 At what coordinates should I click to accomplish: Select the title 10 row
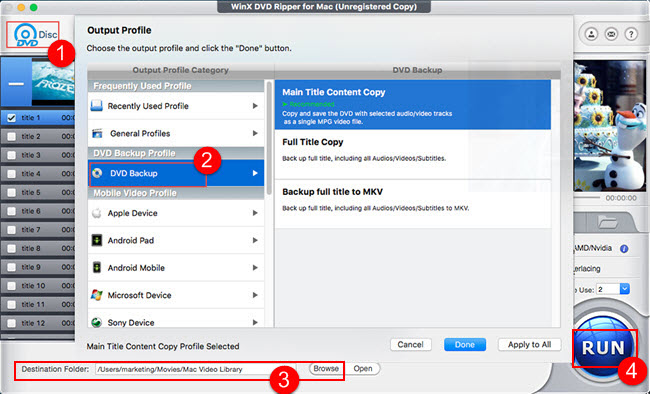38,286
